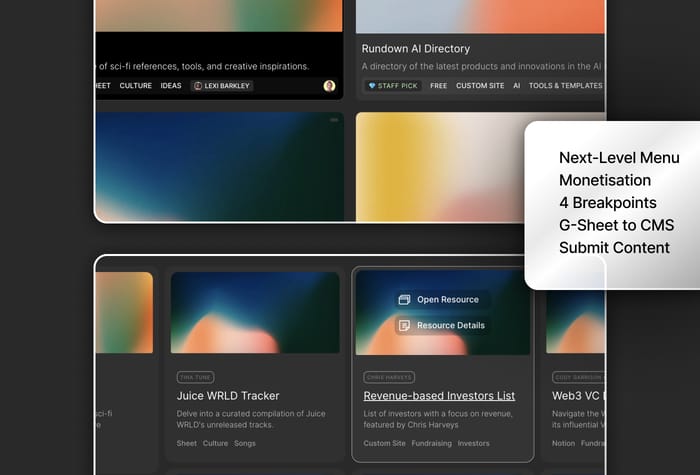This screenshot has width=700, height=475.
Task: Click the sci-fi references description text
Action: tap(202, 67)
